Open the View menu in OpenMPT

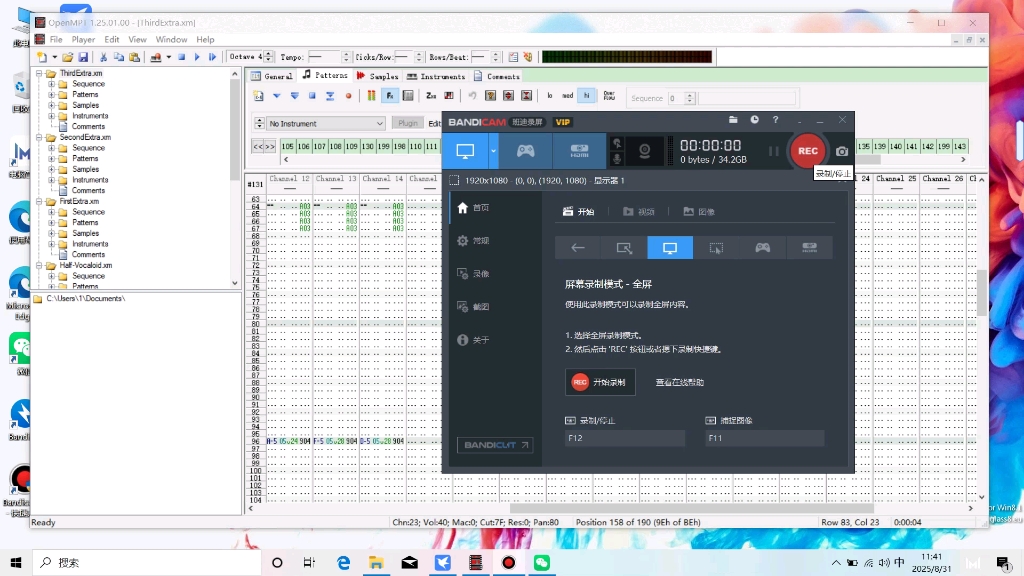coord(137,40)
